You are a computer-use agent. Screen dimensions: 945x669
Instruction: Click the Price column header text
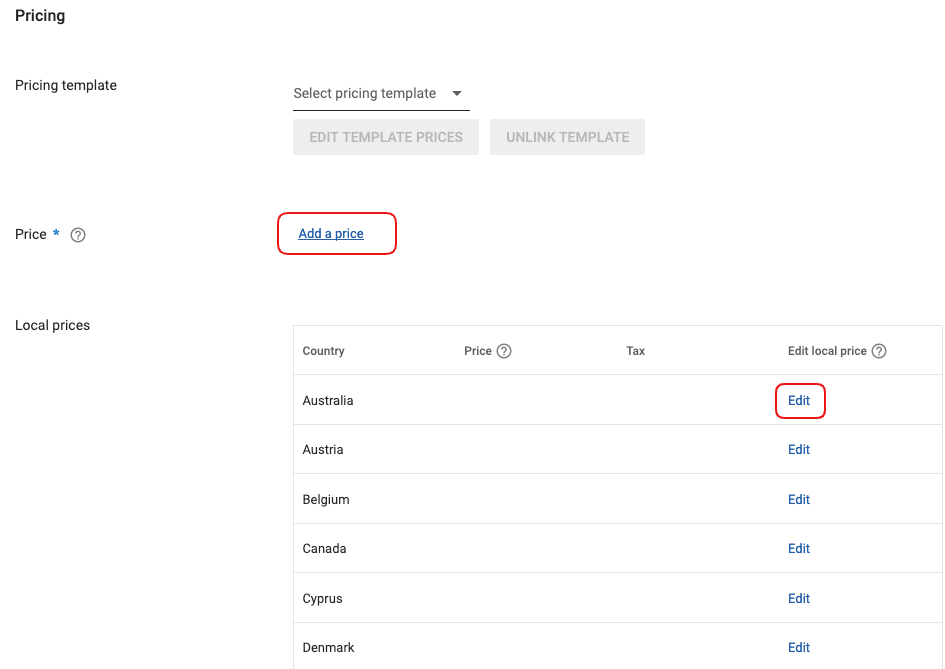tap(478, 351)
